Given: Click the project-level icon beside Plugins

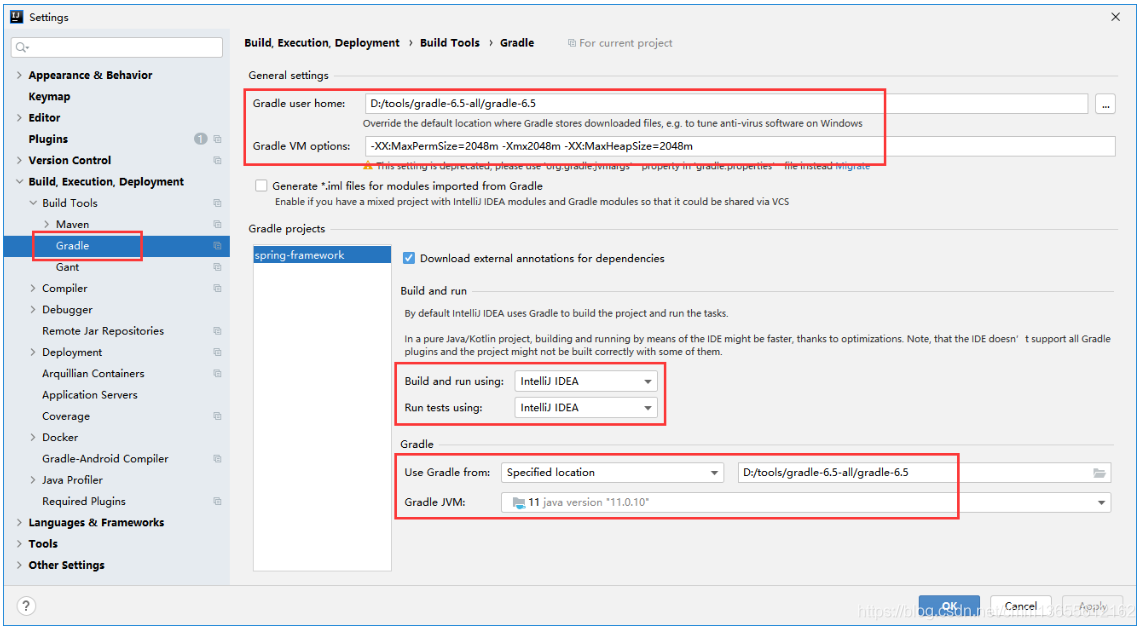Looking at the screenshot, I should (x=218, y=139).
